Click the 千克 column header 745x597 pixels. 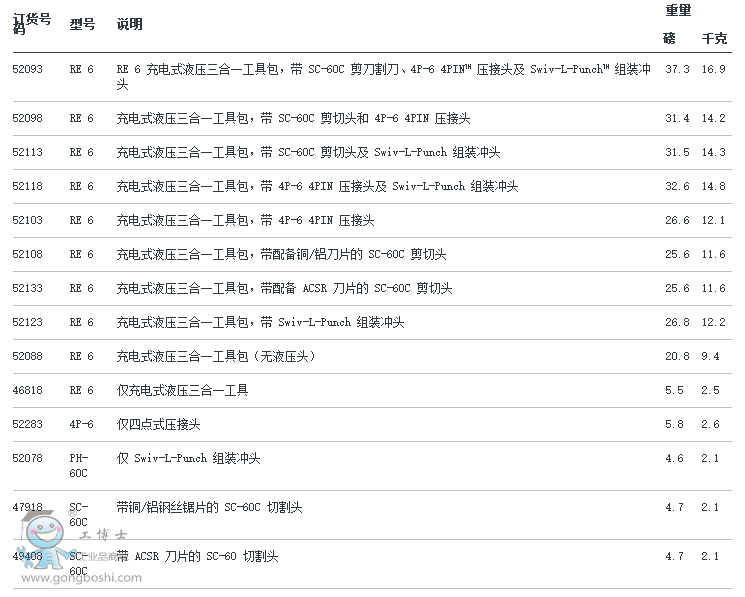tap(714, 39)
